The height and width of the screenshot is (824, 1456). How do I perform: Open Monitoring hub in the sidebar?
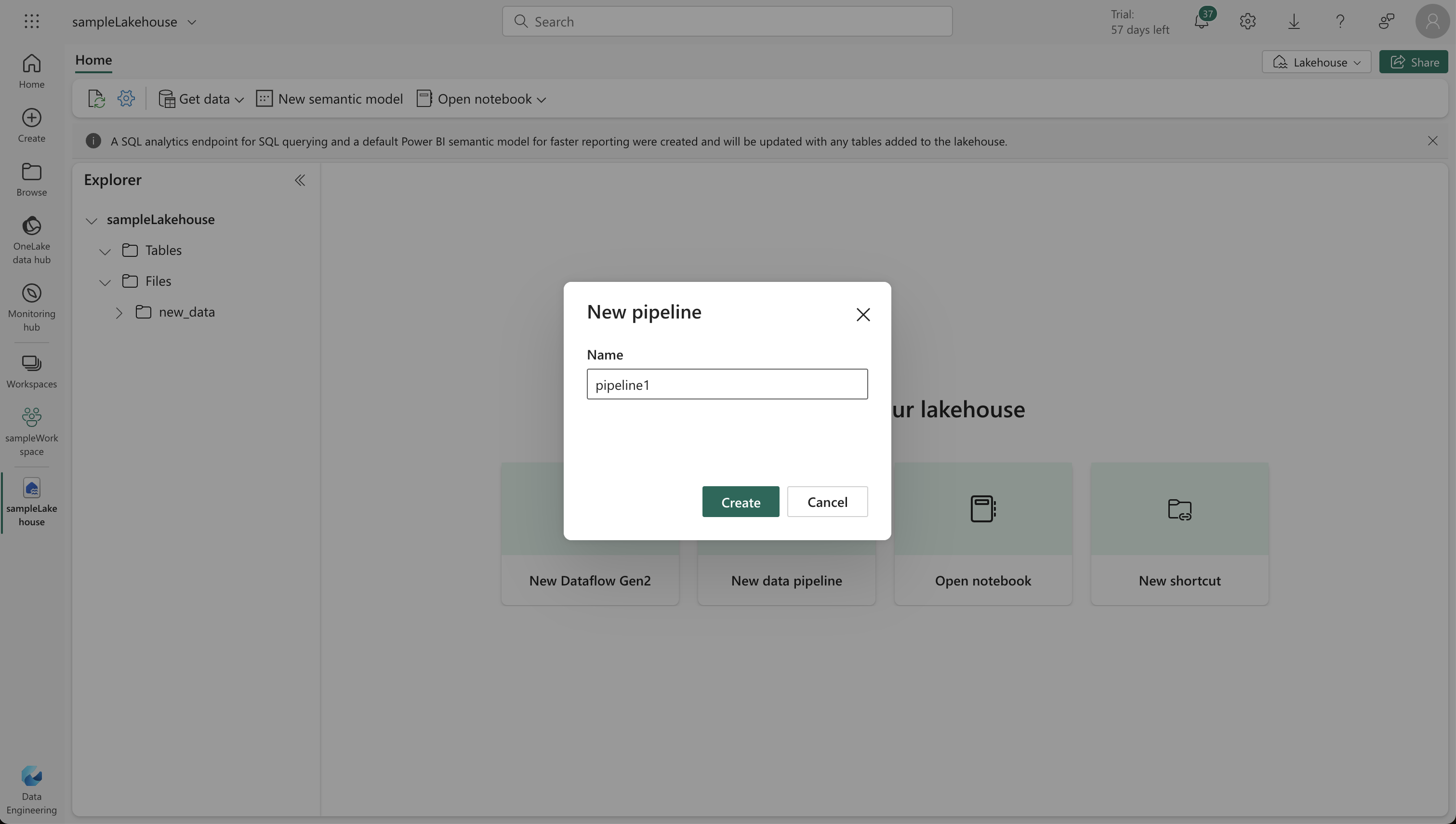pos(32,307)
